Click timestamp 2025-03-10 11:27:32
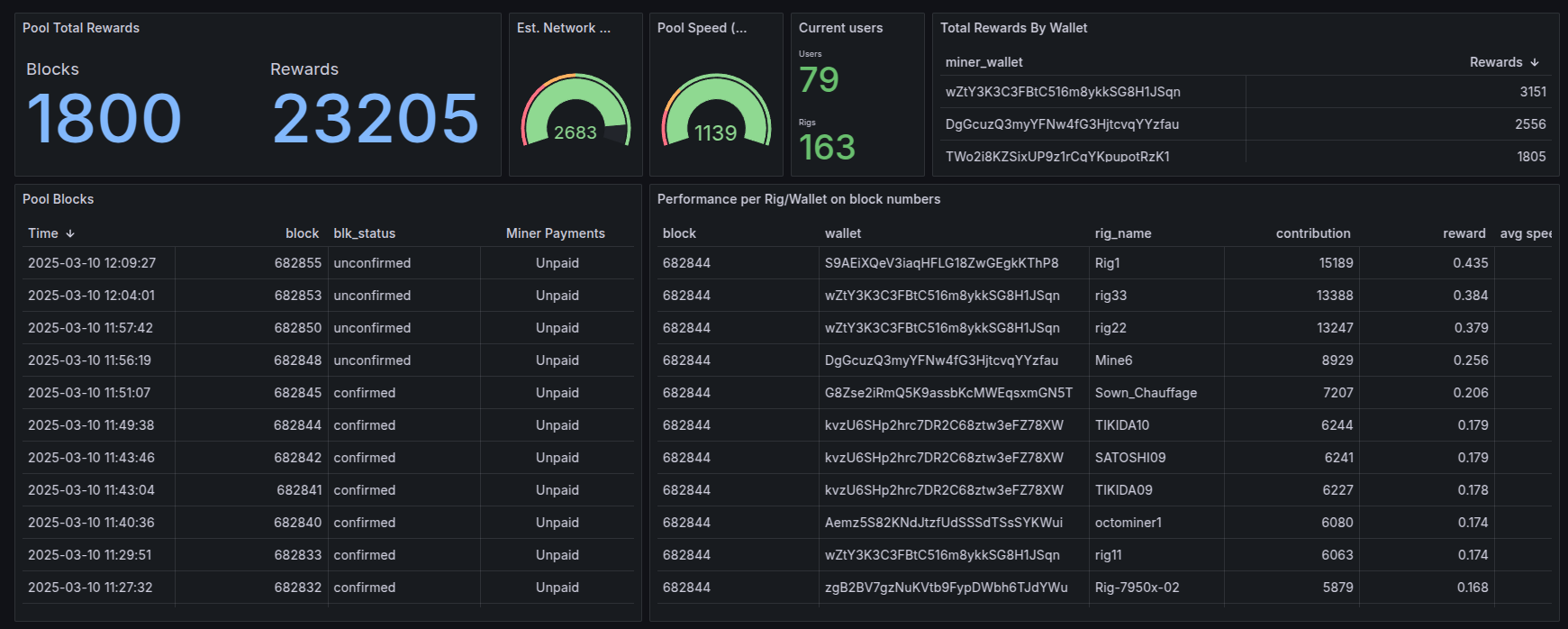Screen dimensions: 1568x629 coord(90,588)
